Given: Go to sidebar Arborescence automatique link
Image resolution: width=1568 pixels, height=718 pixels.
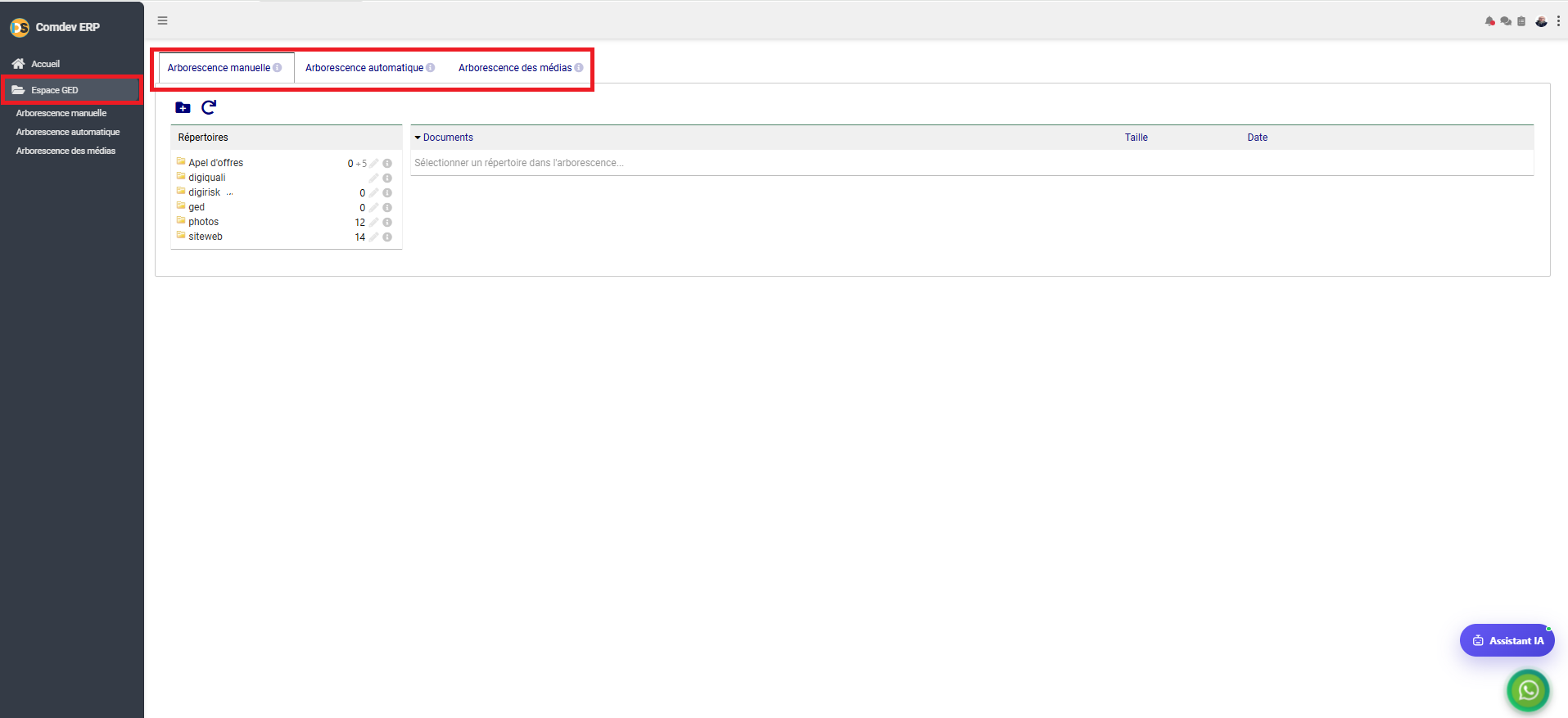Looking at the screenshot, I should pyautogui.click(x=68, y=132).
